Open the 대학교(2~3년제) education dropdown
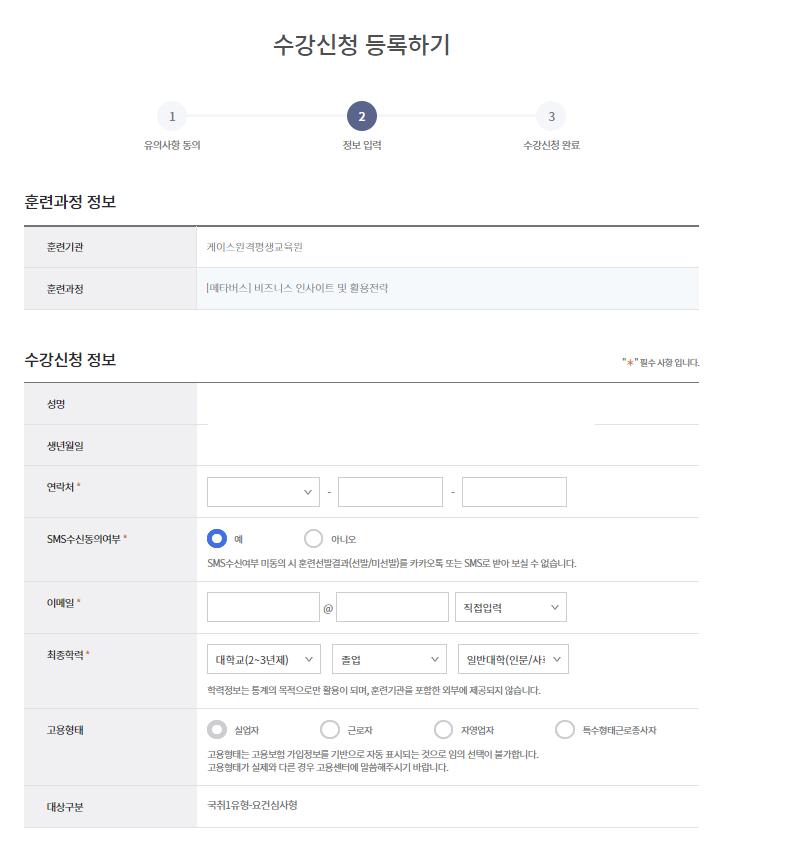785x861 pixels. pyautogui.click(x=263, y=659)
